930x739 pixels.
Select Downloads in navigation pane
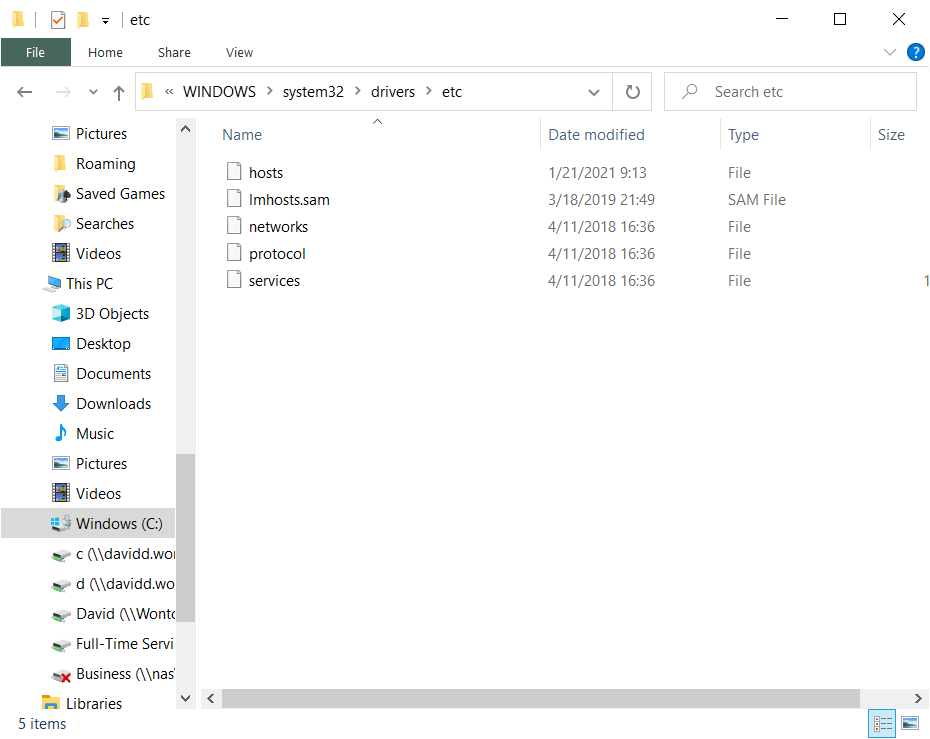click(x=113, y=404)
